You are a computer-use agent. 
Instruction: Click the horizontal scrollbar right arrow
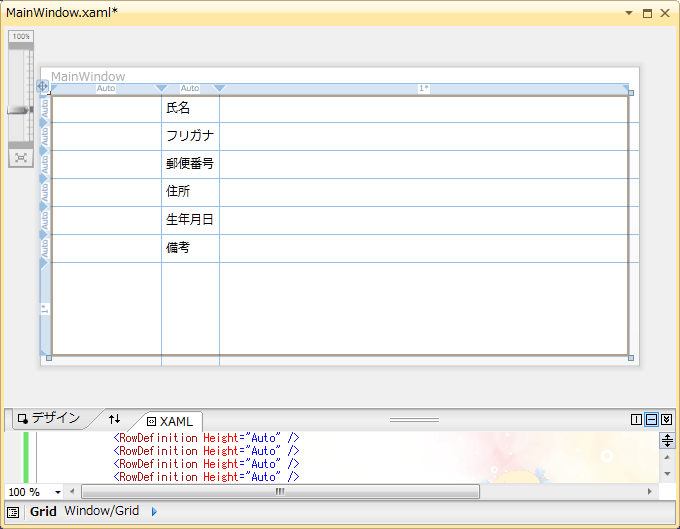(x=649, y=492)
